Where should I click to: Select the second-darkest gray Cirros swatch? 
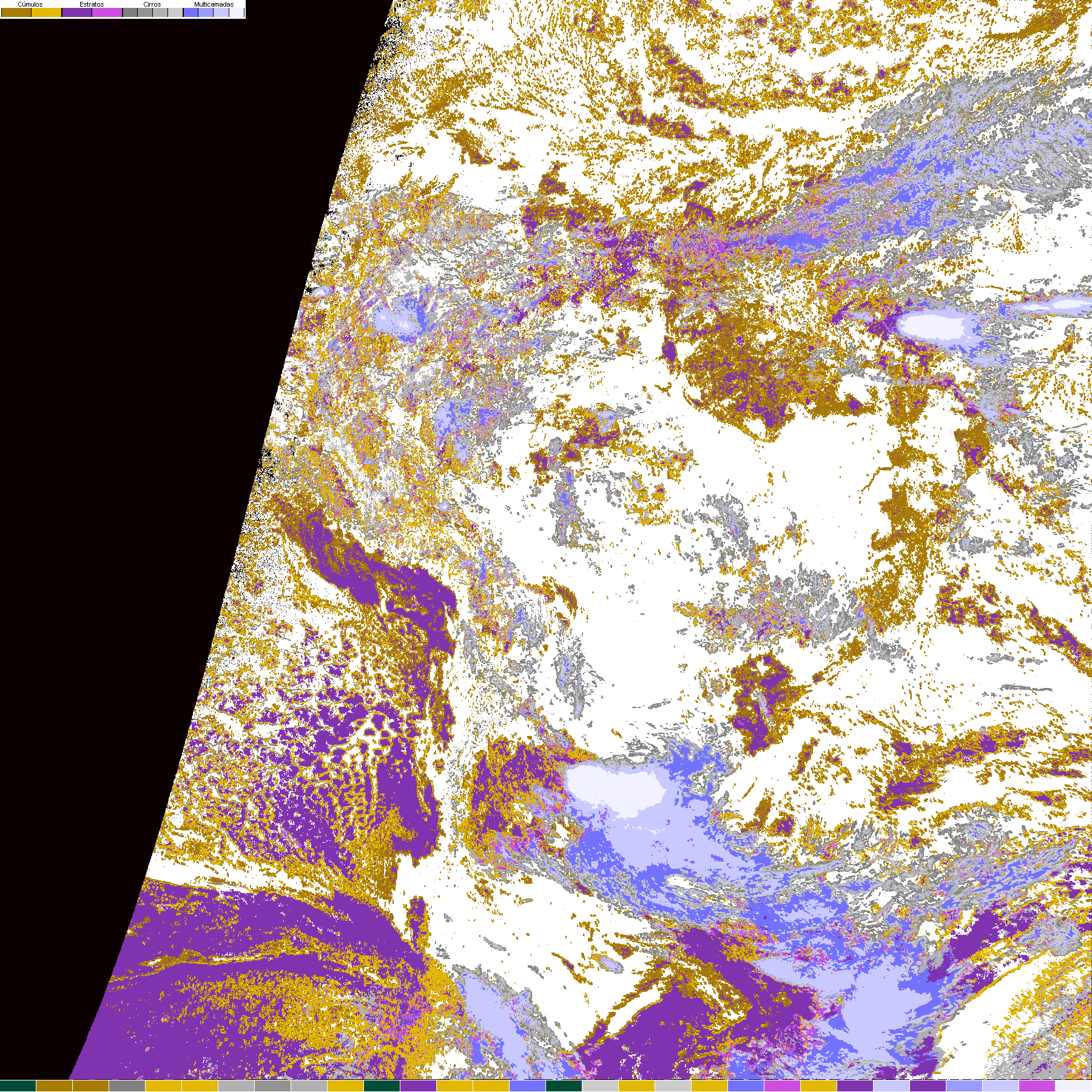pyautogui.click(x=145, y=12)
